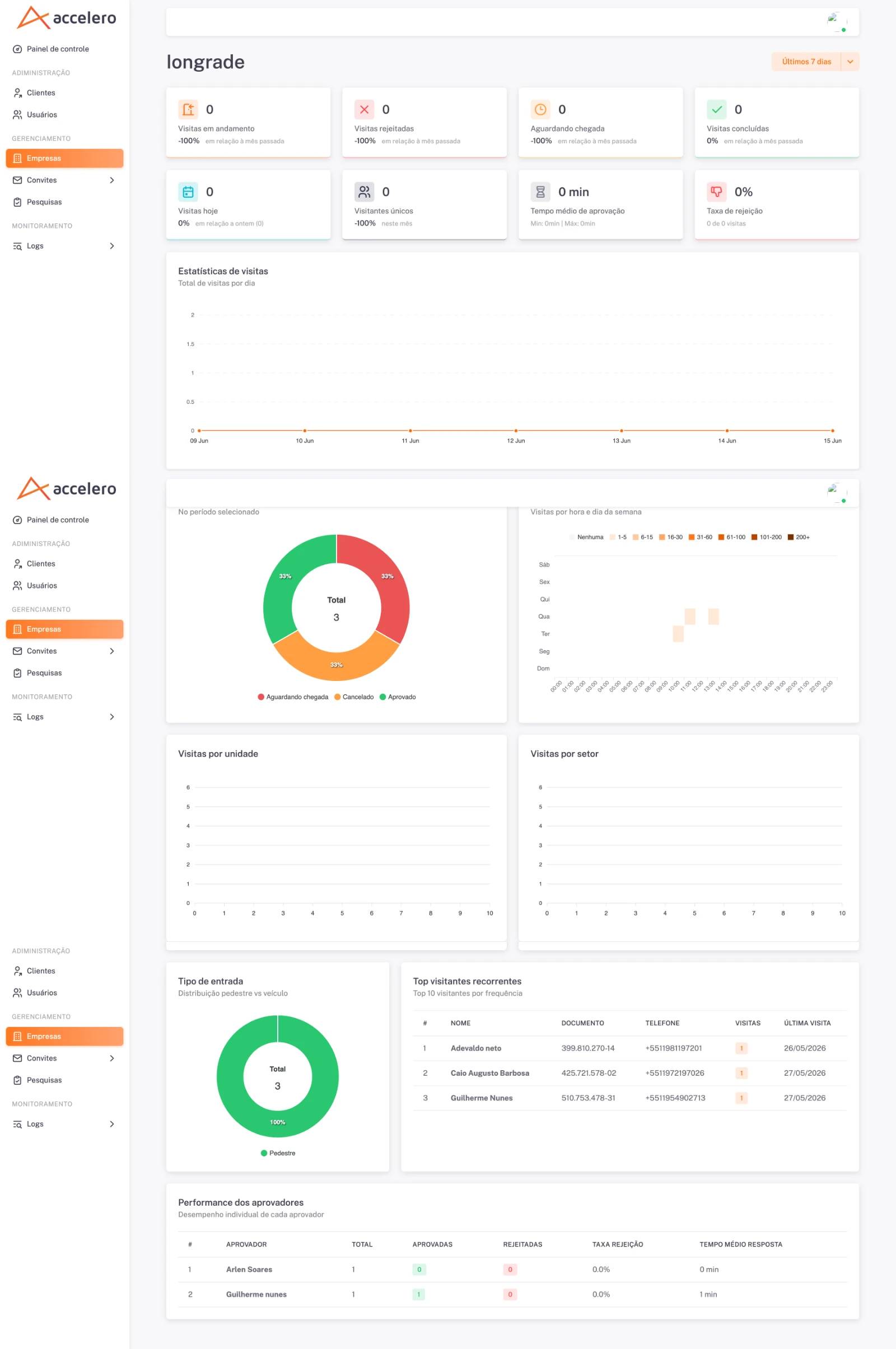
Task: Click the shaded Ter heatmap cell
Action: [x=678, y=634]
